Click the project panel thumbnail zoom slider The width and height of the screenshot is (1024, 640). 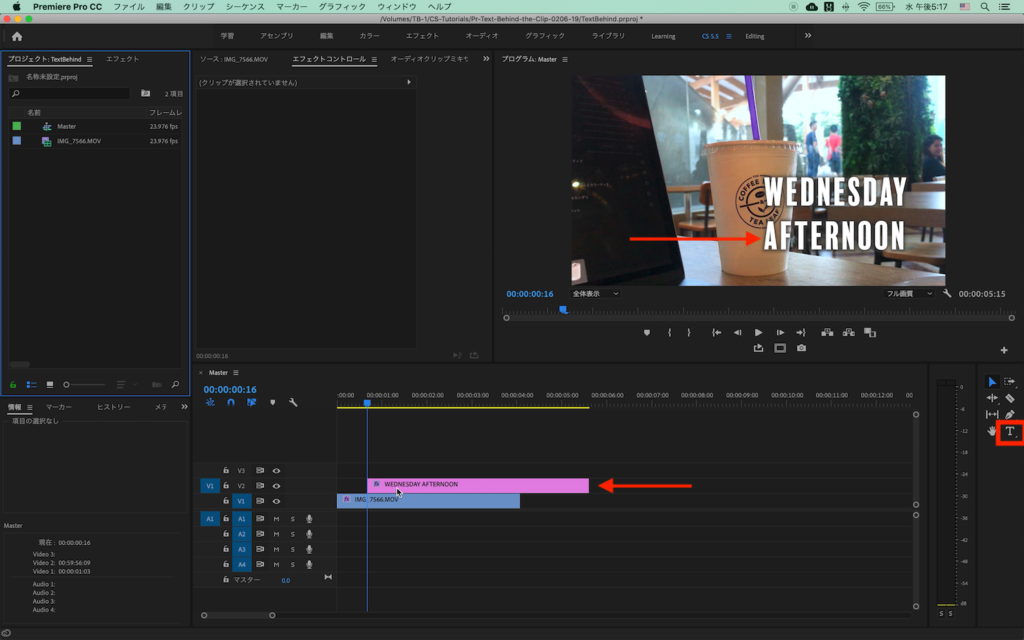(66, 384)
